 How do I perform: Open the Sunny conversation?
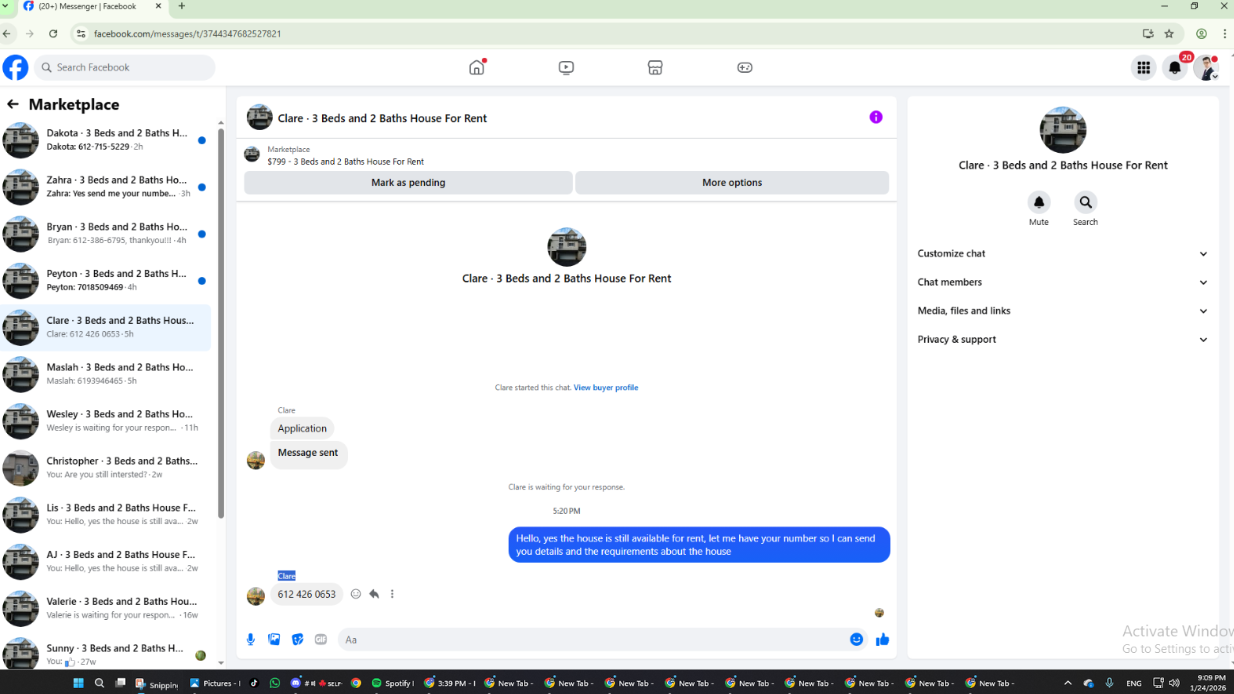coord(106,654)
